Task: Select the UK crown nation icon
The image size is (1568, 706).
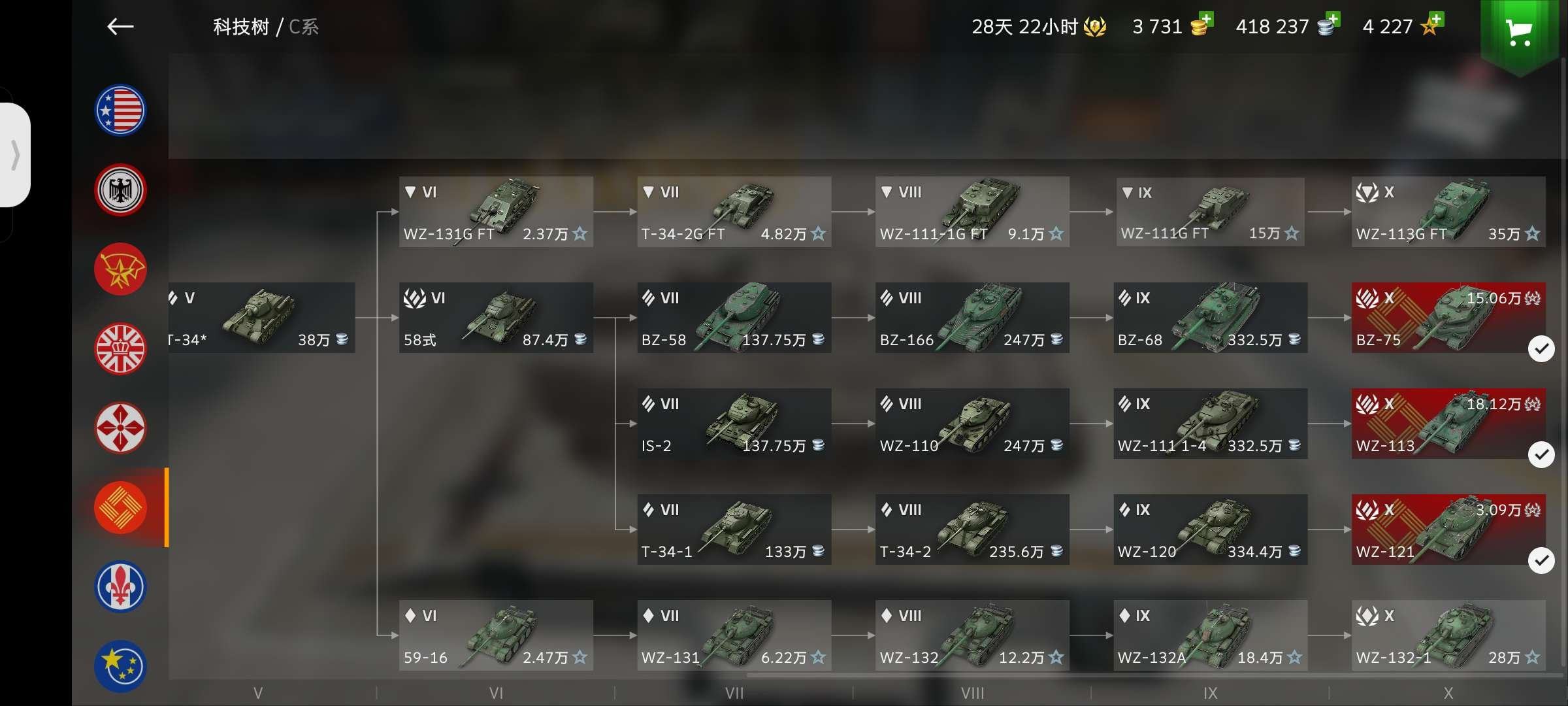Action: [x=121, y=349]
